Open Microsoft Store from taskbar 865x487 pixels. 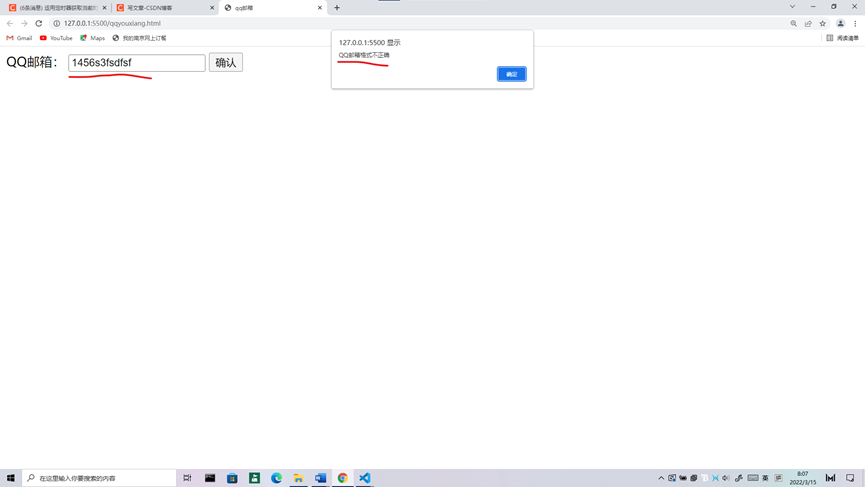pyautogui.click(x=232, y=478)
